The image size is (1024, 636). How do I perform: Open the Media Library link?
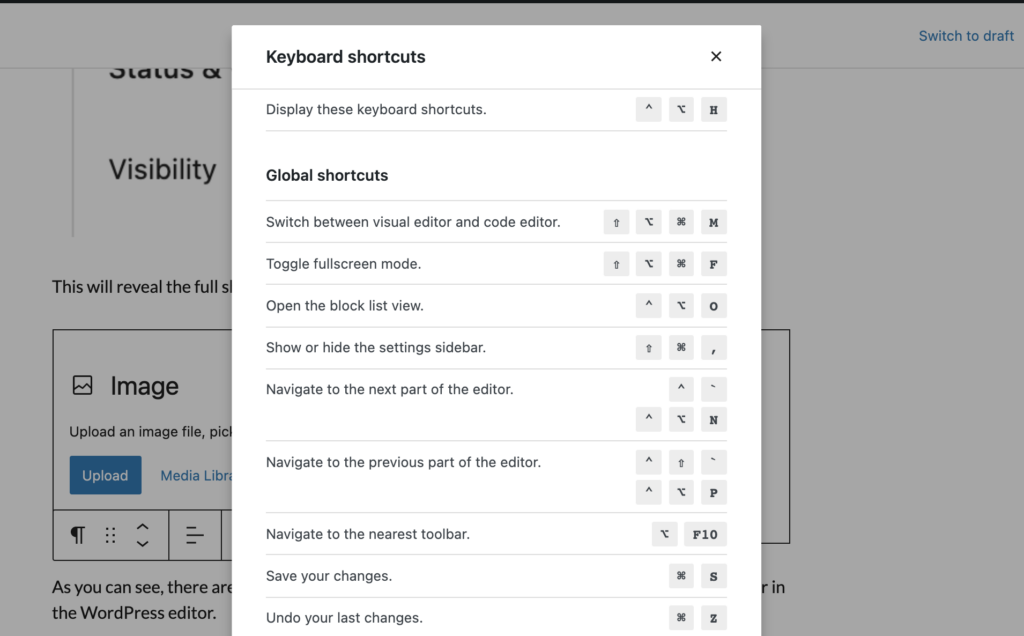196,475
